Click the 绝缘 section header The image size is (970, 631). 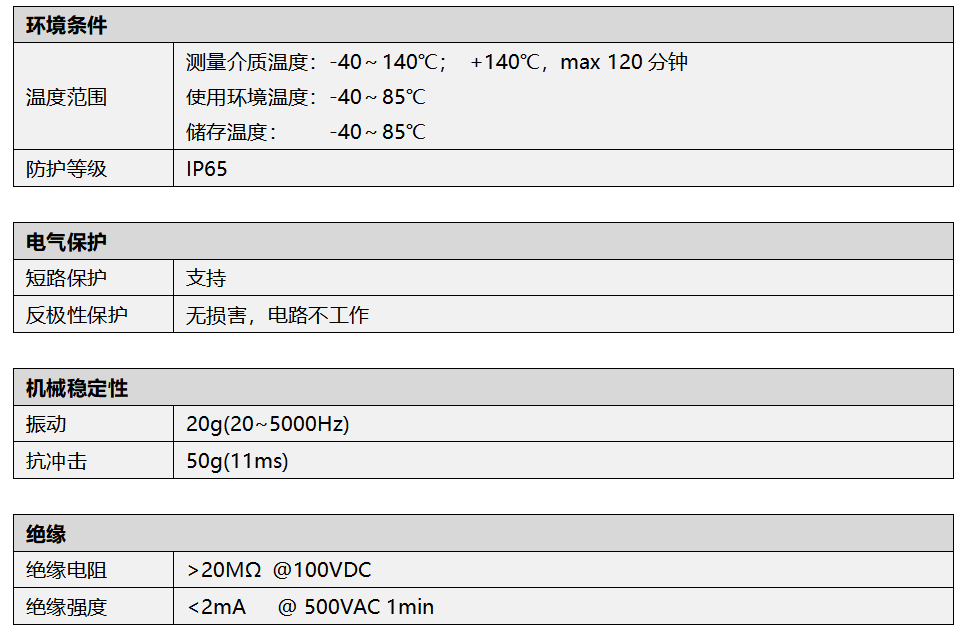pyautogui.click(x=46, y=534)
